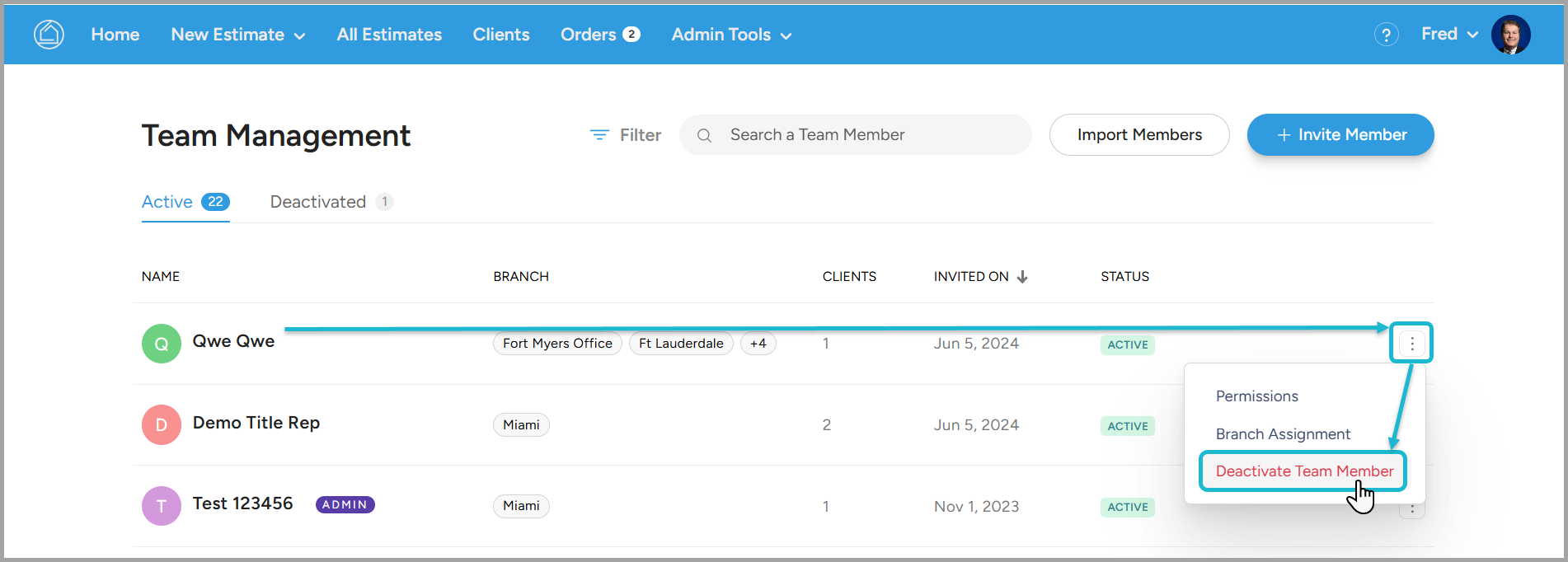Click the Import Members button
The height and width of the screenshot is (562, 1568).
[1138, 135]
